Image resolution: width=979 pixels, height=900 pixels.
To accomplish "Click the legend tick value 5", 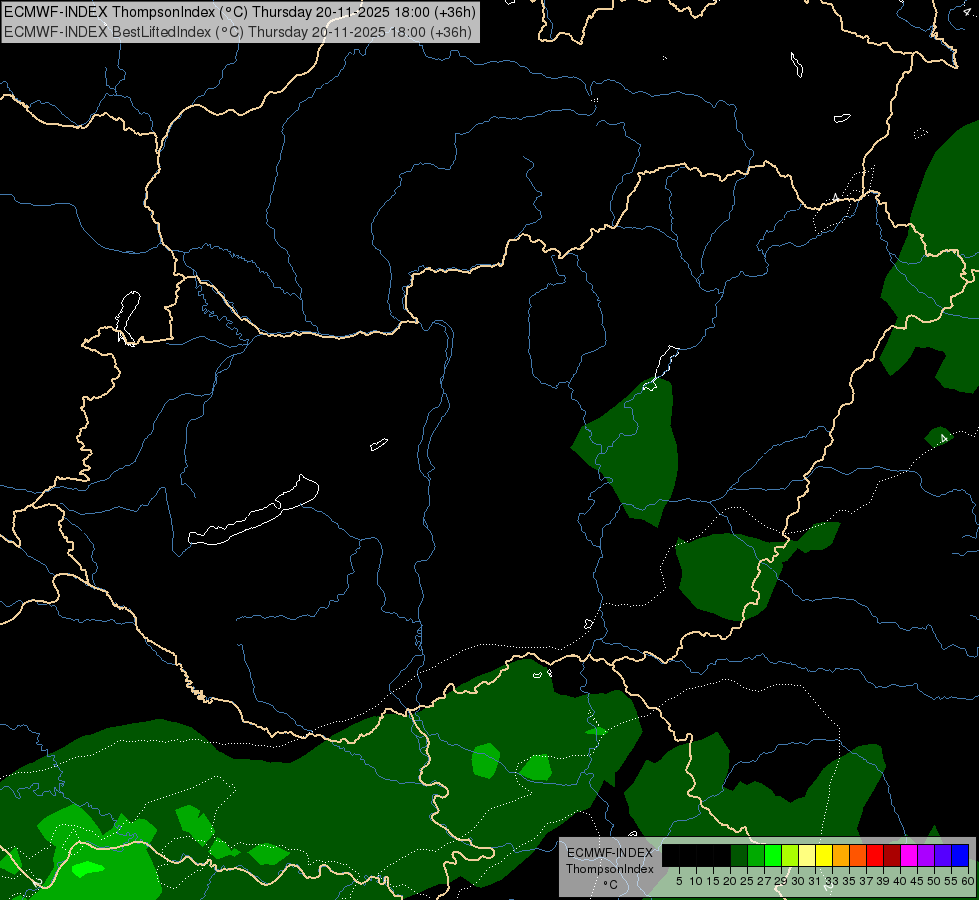I will pos(679,881).
